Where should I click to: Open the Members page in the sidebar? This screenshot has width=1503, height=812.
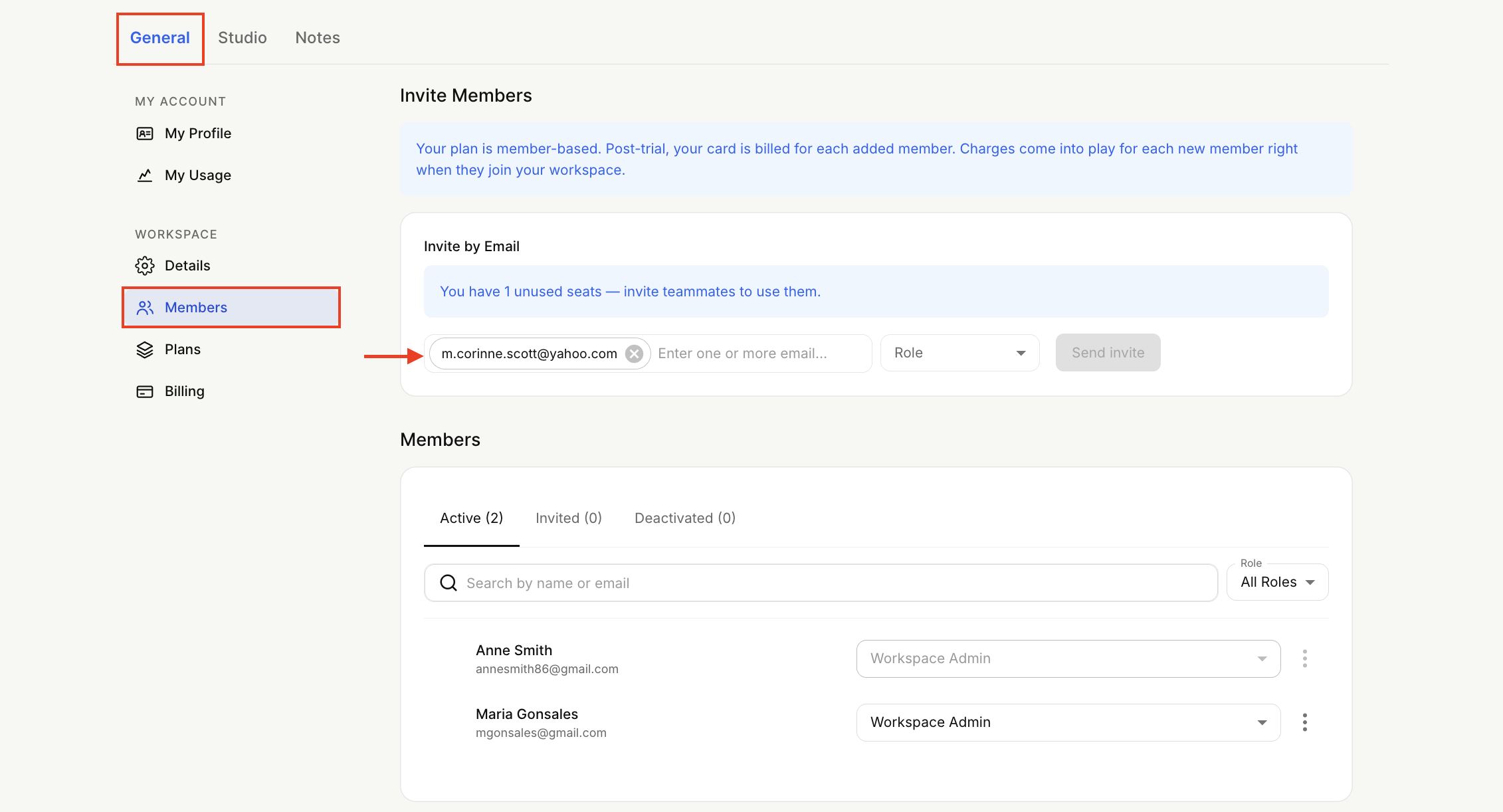pyautogui.click(x=231, y=308)
